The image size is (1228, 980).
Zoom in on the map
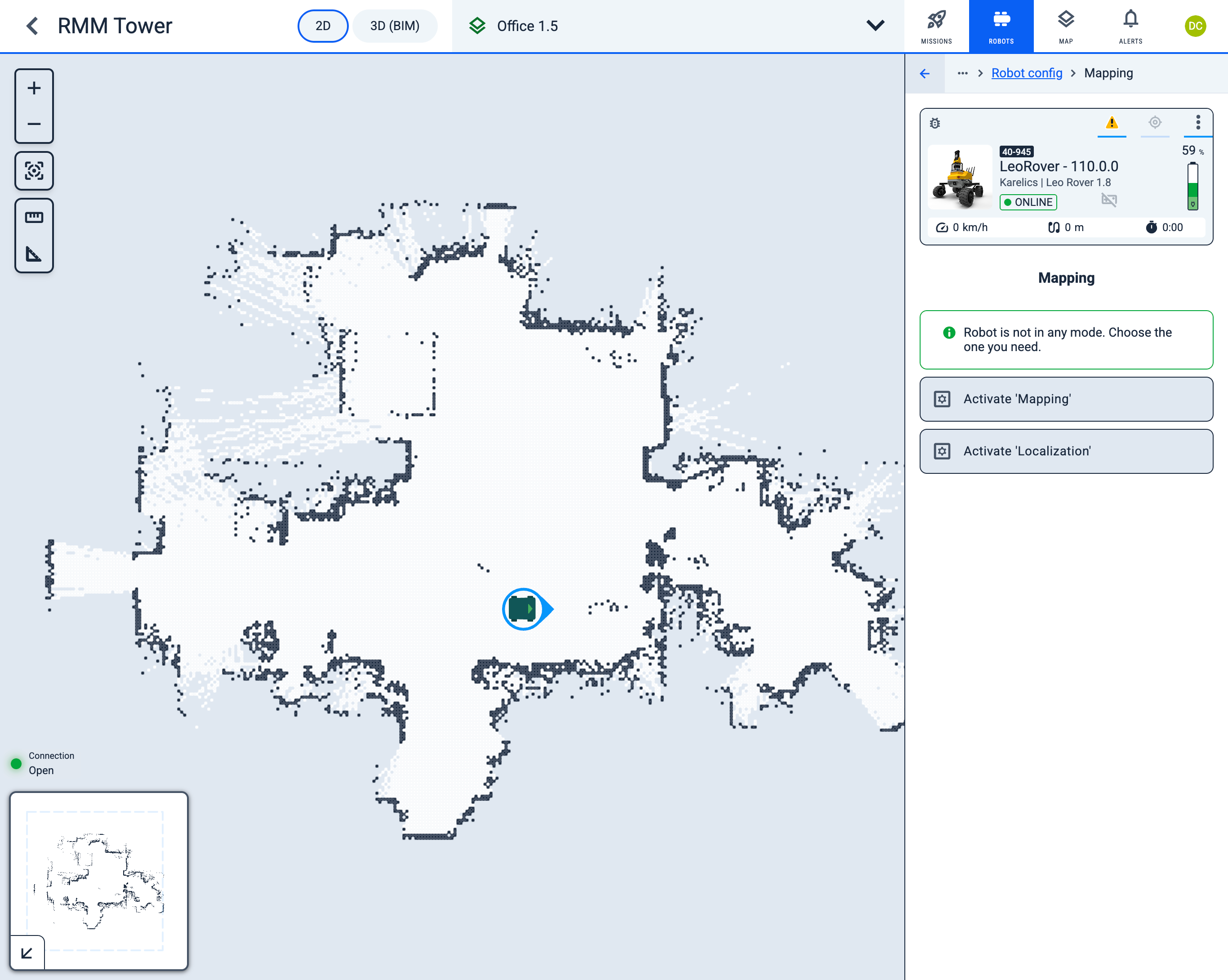(x=34, y=88)
